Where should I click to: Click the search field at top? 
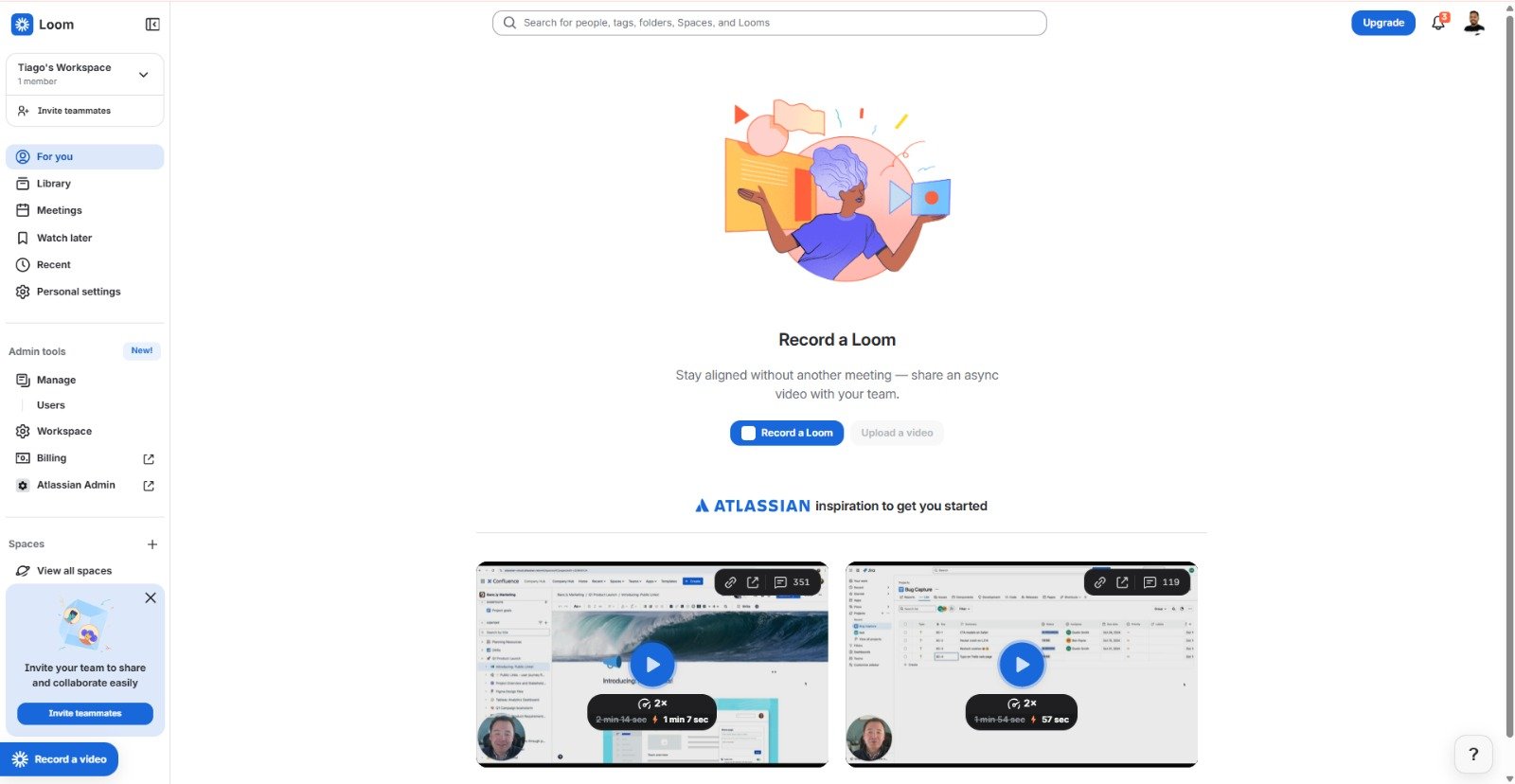pos(769,23)
